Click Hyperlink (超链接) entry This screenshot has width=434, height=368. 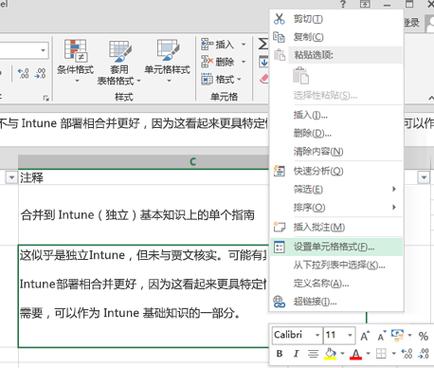(x=336, y=302)
